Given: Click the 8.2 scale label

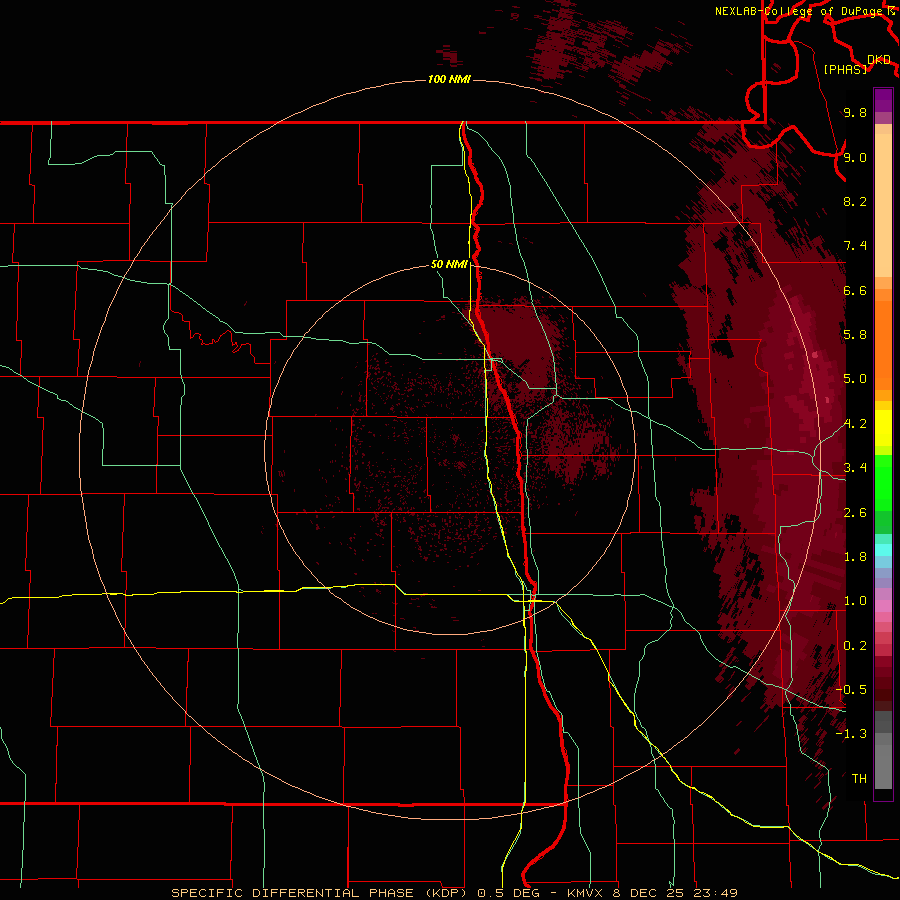Looking at the screenshot, I should point(855,201).
